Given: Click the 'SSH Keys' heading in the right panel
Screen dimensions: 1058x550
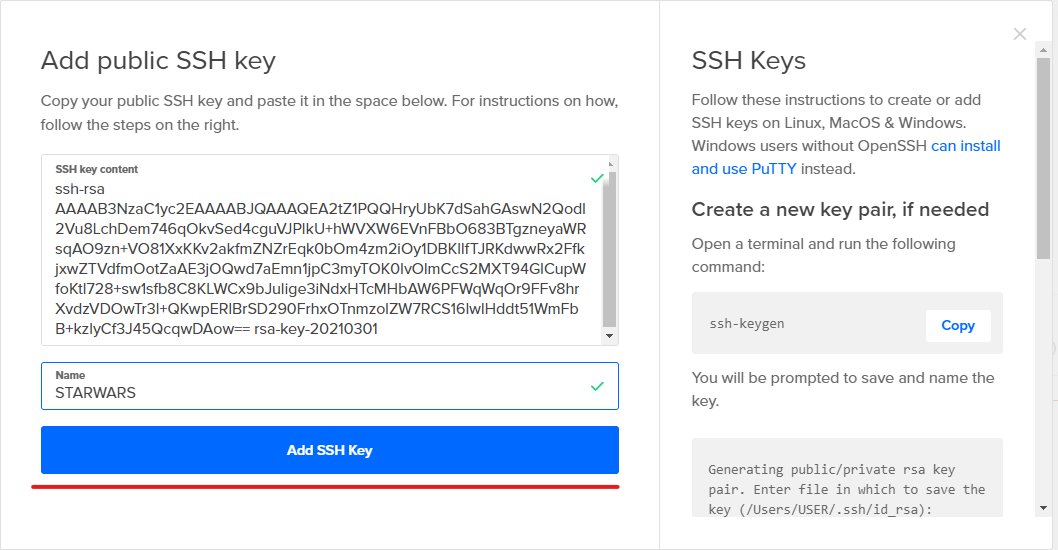Looking at the screenshot, I should tap(748, 61).
